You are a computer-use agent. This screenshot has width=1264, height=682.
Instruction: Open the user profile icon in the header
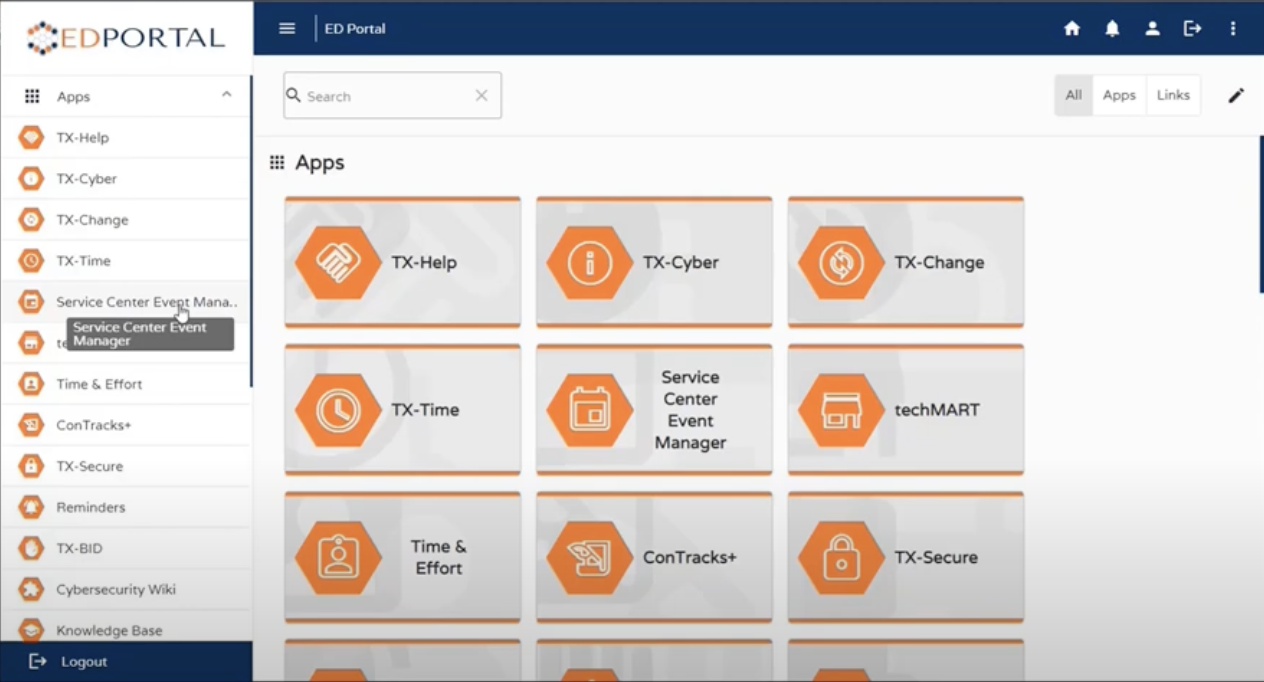(x=1152, y=29)
